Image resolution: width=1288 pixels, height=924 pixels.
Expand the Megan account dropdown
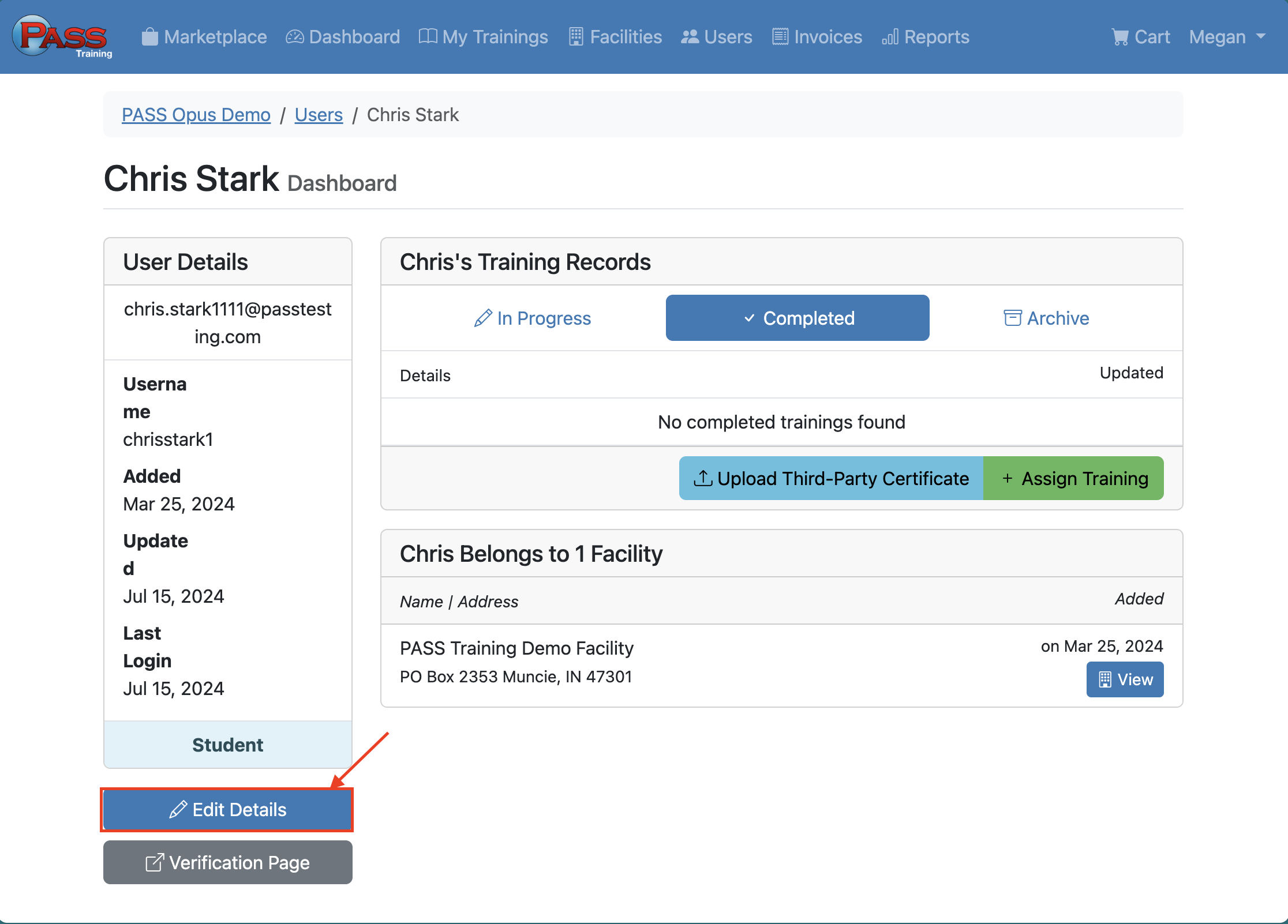(x=1227, y=37)
